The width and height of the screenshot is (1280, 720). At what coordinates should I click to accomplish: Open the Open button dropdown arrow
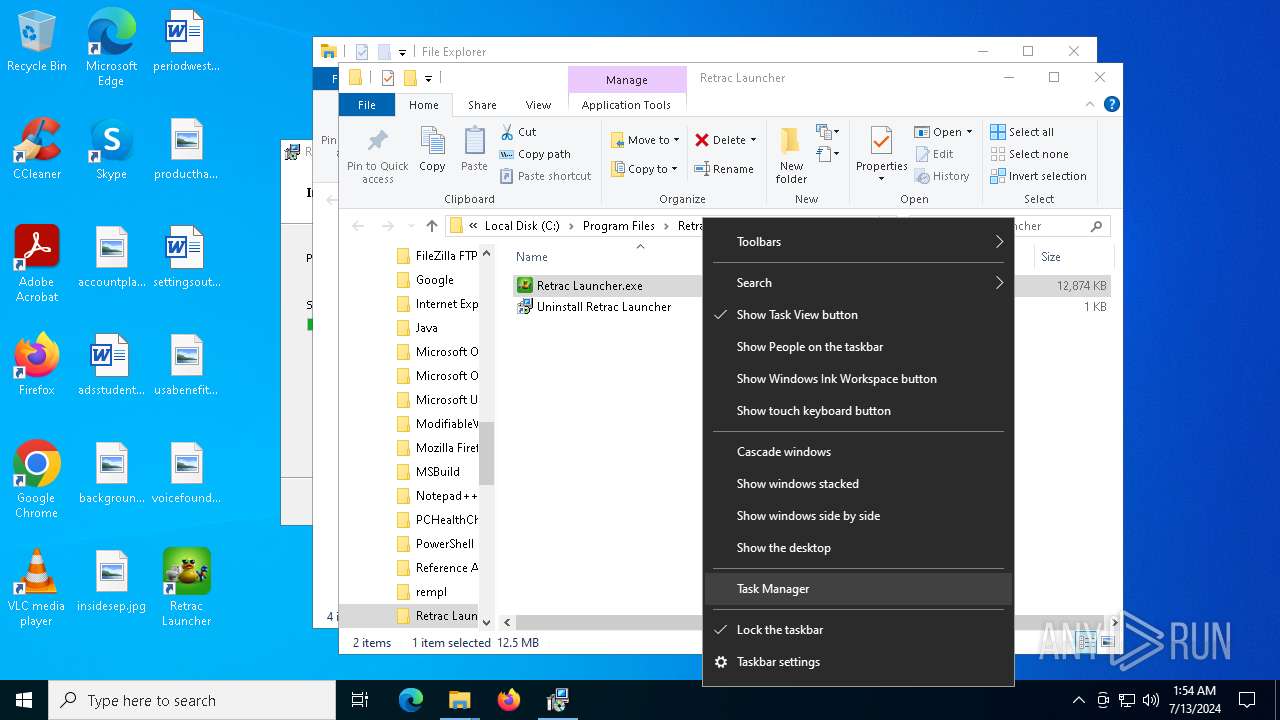[x=969, y=132]
